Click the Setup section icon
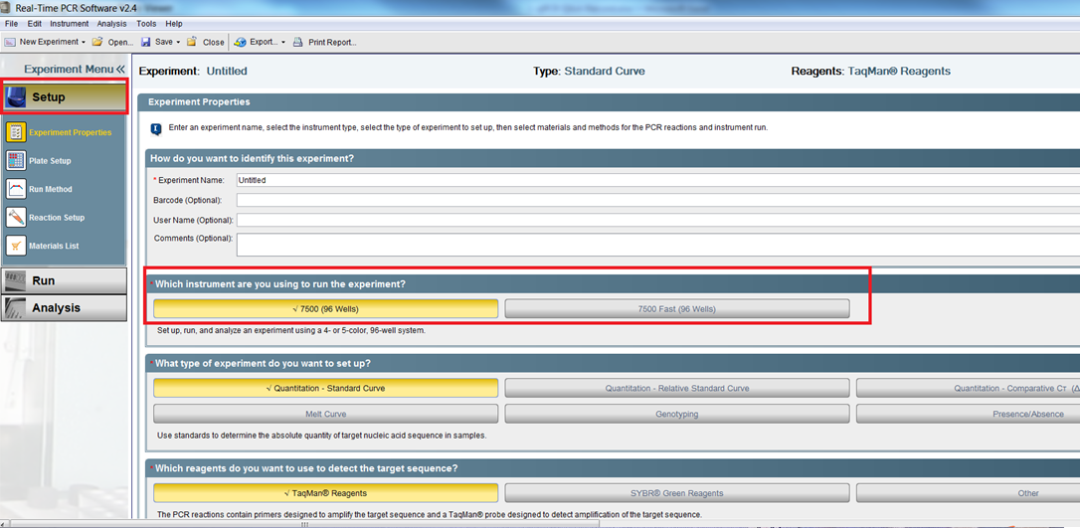This screenshot has width=1080, height=528. coord(16,97)
